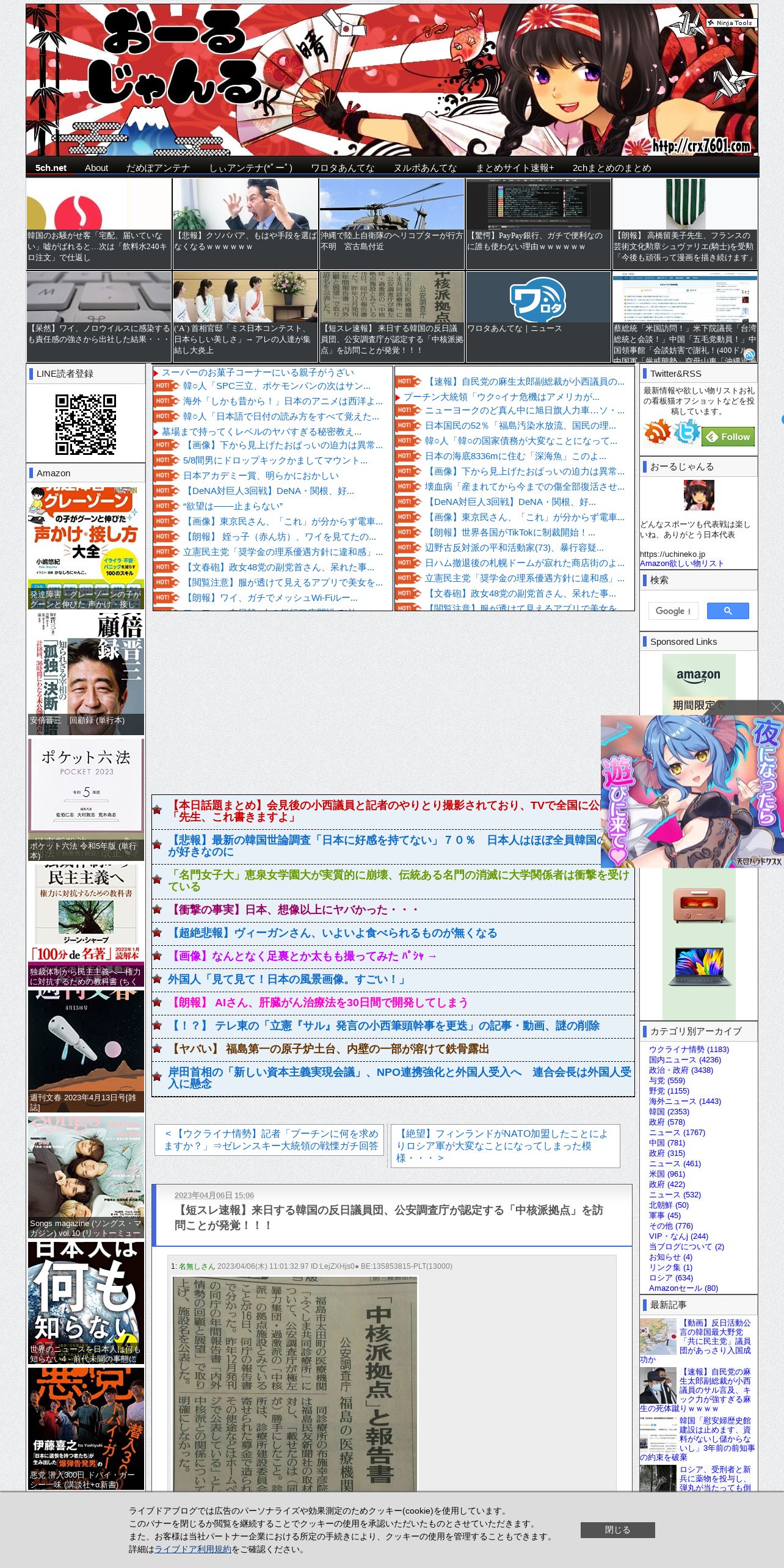Open the 名門女子大 恵泉女学園大 headline
This screenshot has height=1568, width=784.
(x=399, y=880)
